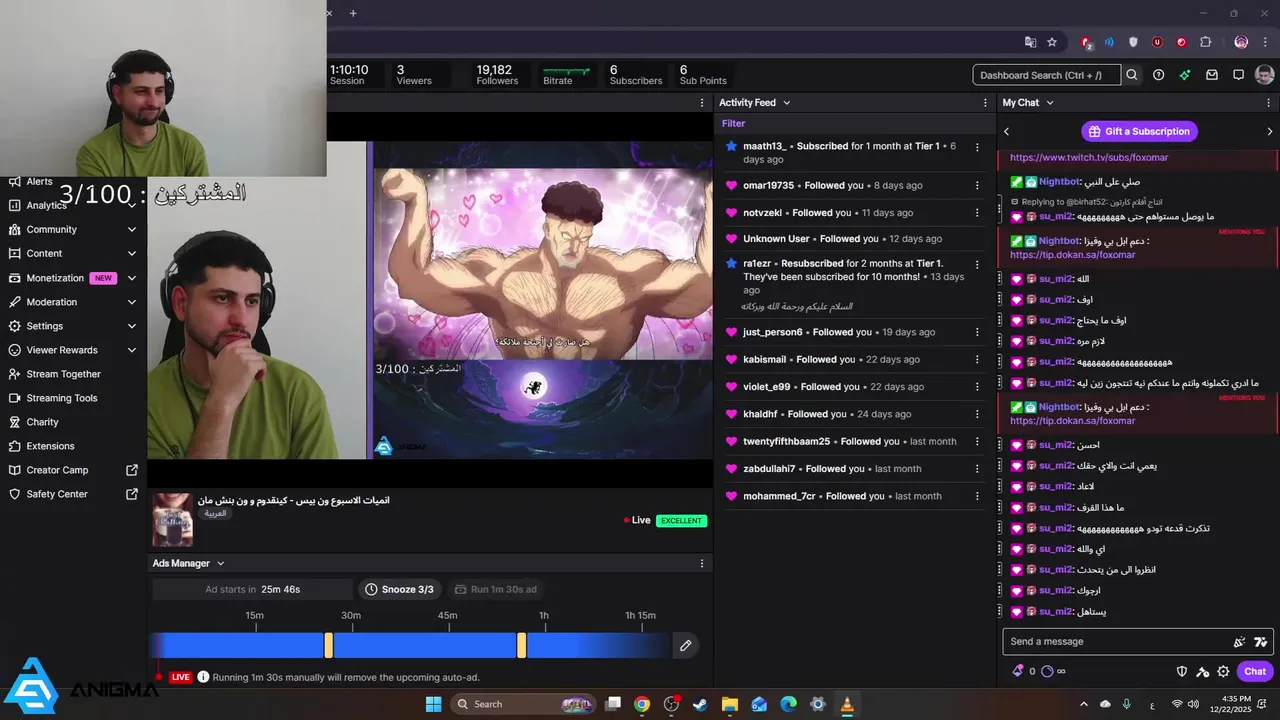Viewport: 1280px width, 720px height.
Task: Open Shield Mode icon below chat
Action: tap(1182, 672)
